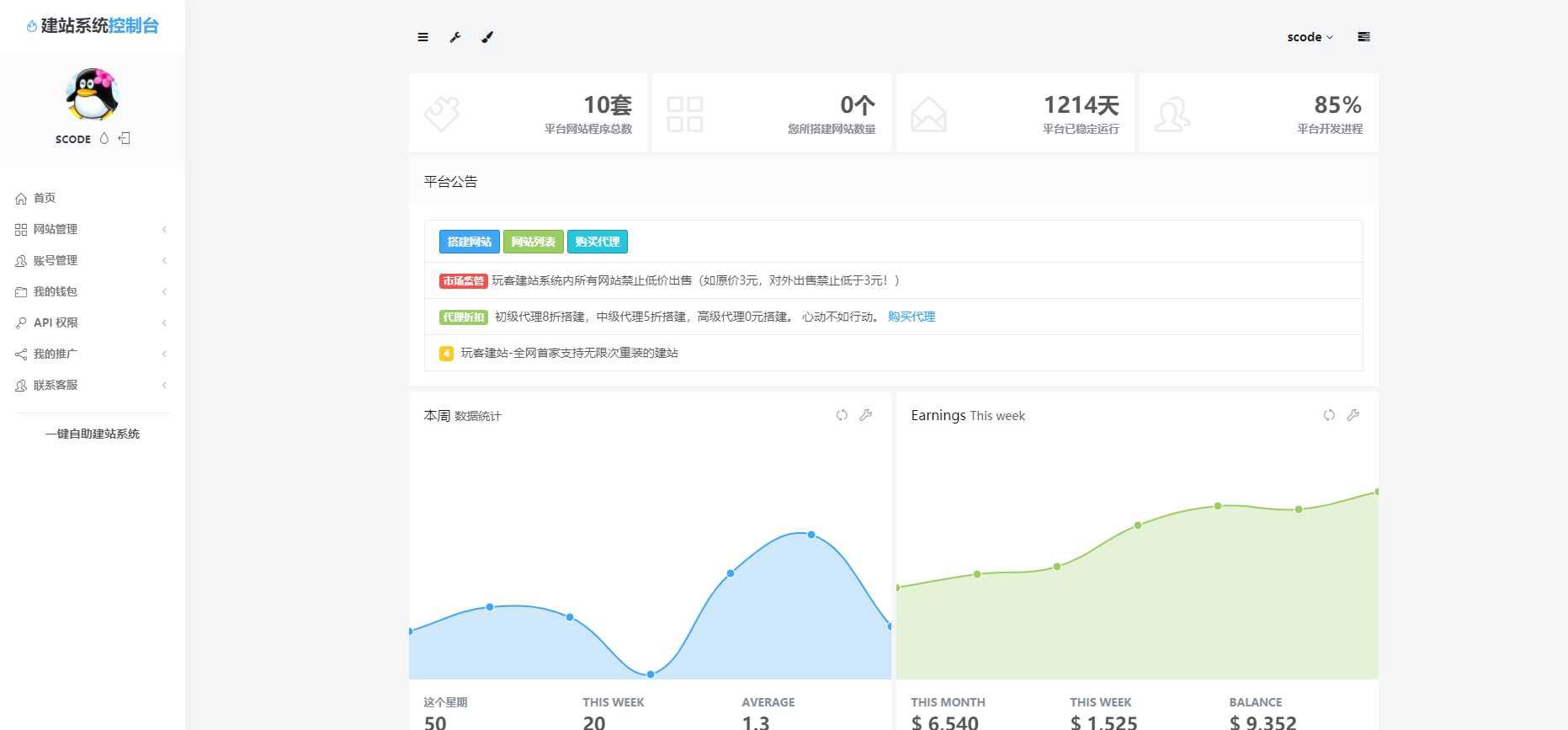Click the users icon in 85% card
This screenshot has height=730, width=1568.
1172,114
